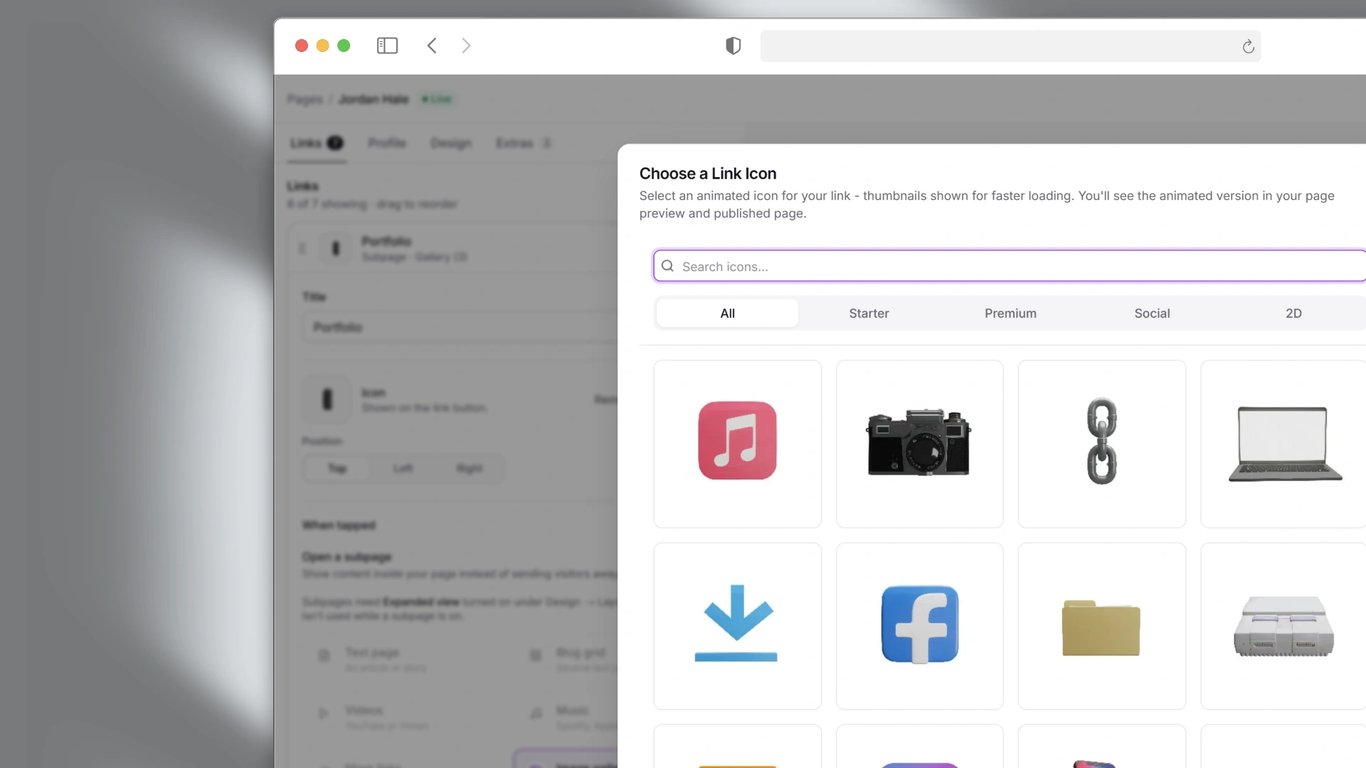
Task: Click the Title field containing Portfolio
Action: pos(460,327)
